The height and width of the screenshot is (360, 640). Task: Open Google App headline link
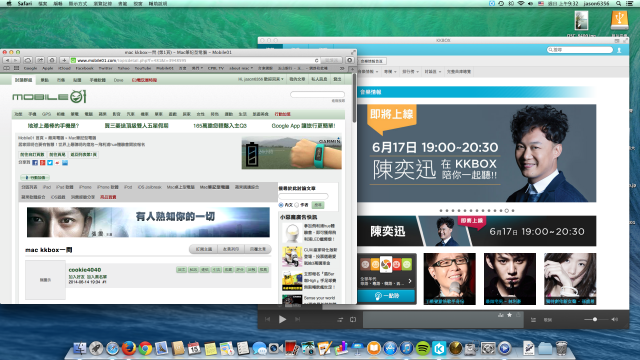click(x=303, y=126)
